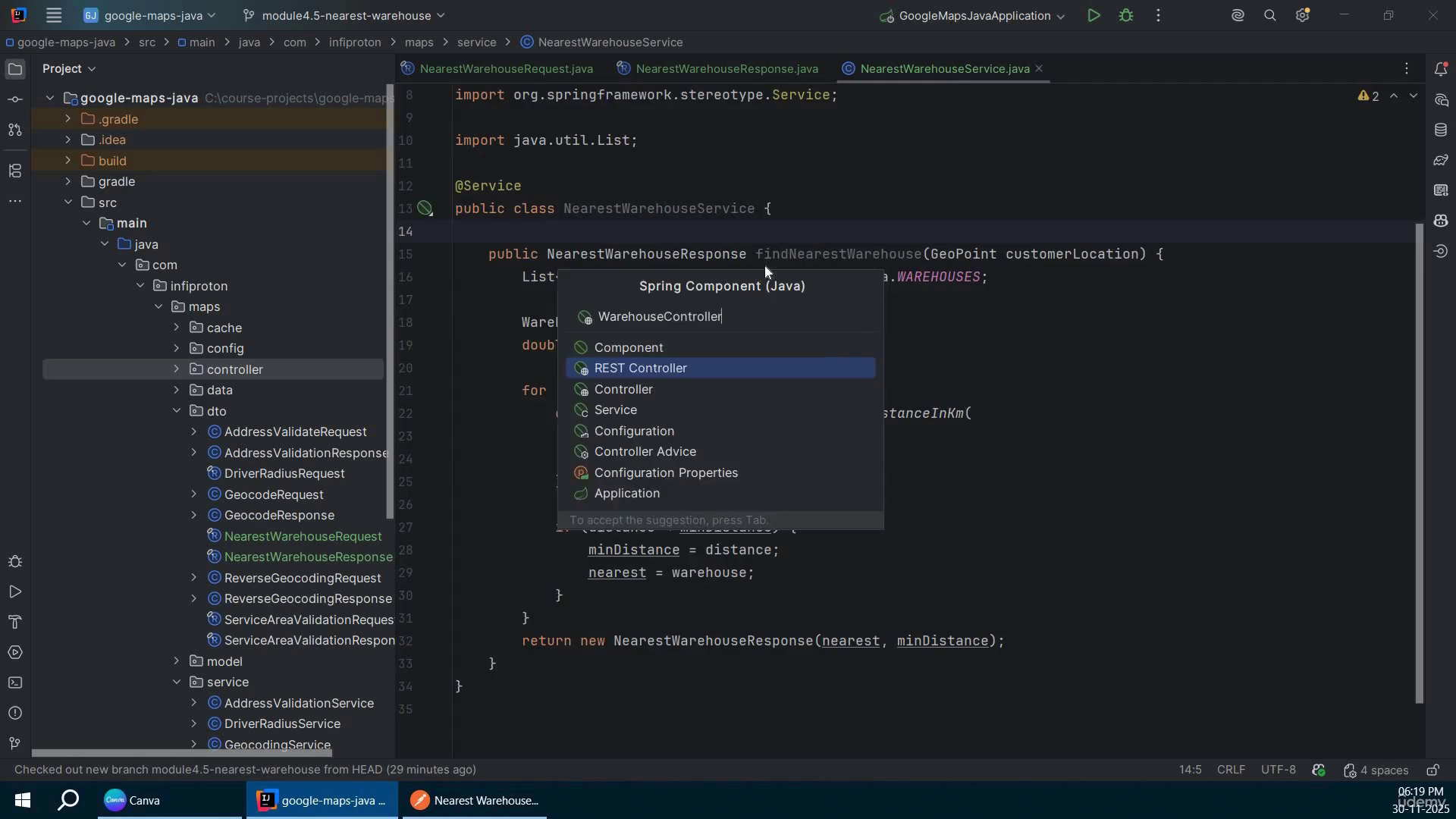Image resolution: width=1456 pixels, height=819 pixels.
Task: Open the Build hammer tool window
Action: [x=15, y=622]
